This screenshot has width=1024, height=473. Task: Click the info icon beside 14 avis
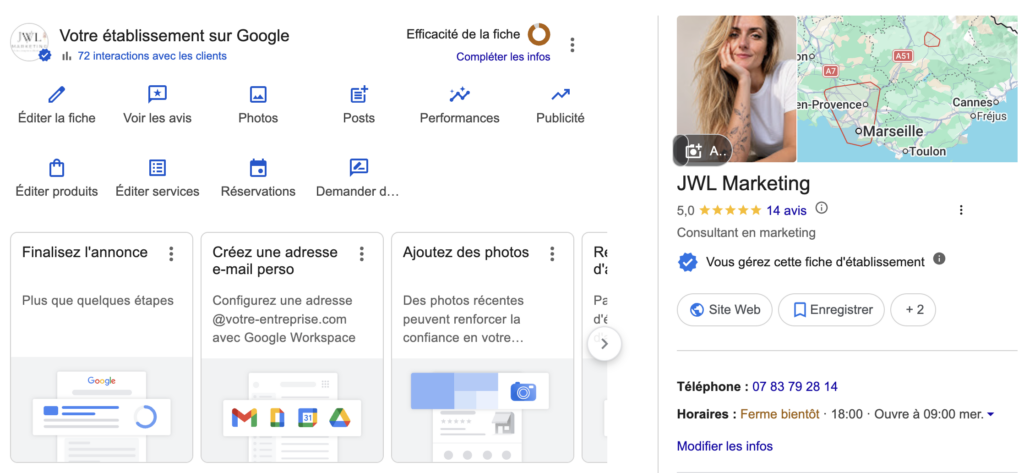822,208
